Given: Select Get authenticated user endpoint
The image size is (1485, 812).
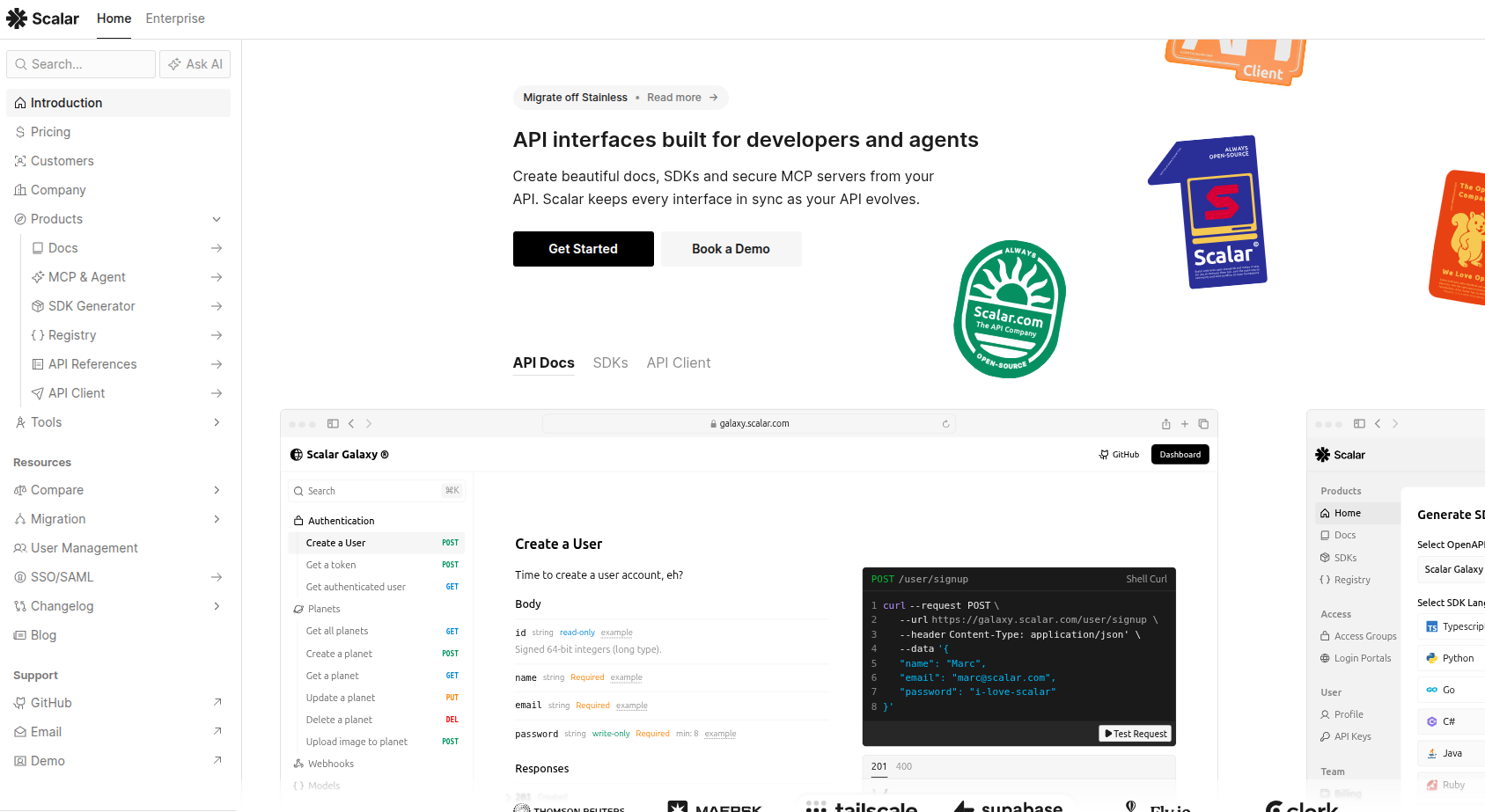Looking at the screenshot, I should point(377,587).
